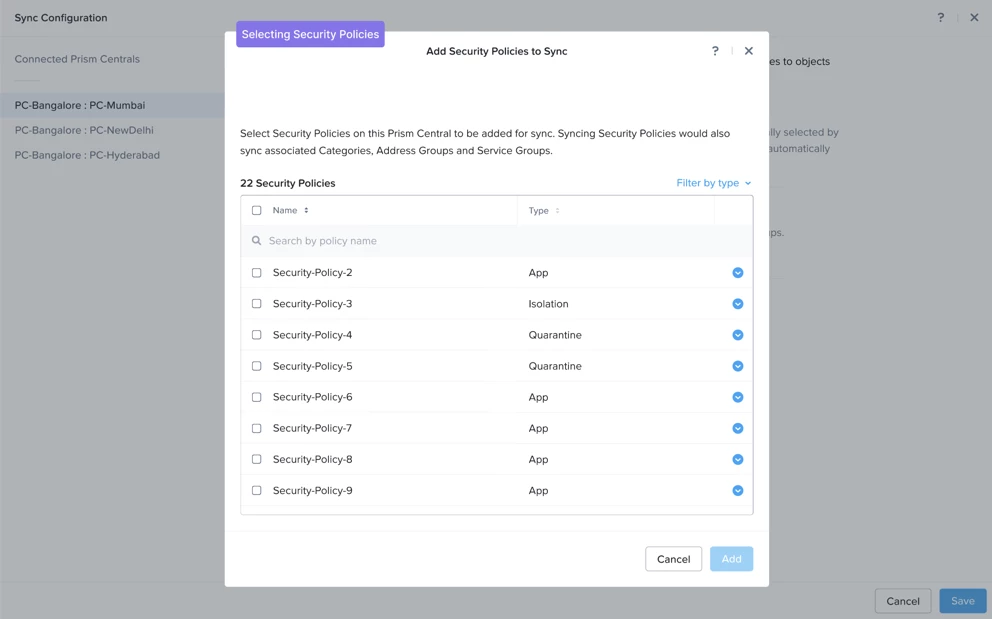Screen dimensions: 992x619
Task: Sort policies by Name column arrows
Action: click(x=306, y=210)
